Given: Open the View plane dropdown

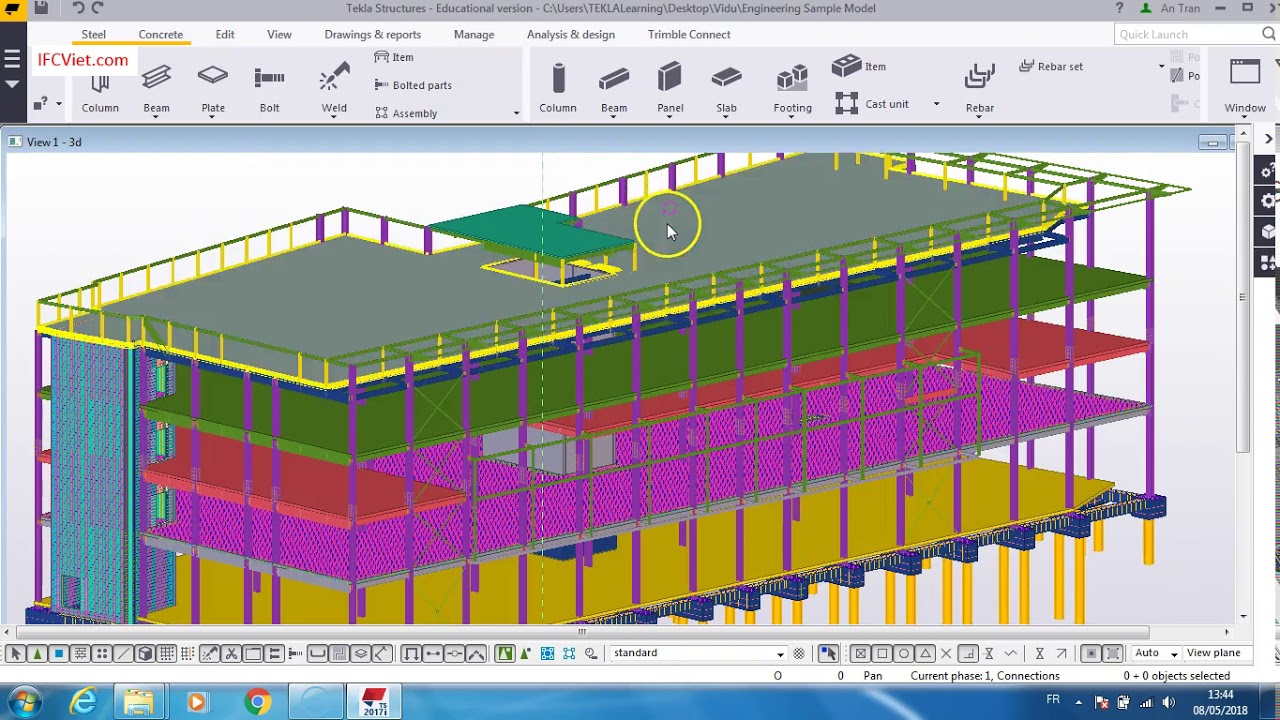Looking at the screenshot, I should click(x=1214, y=653).
